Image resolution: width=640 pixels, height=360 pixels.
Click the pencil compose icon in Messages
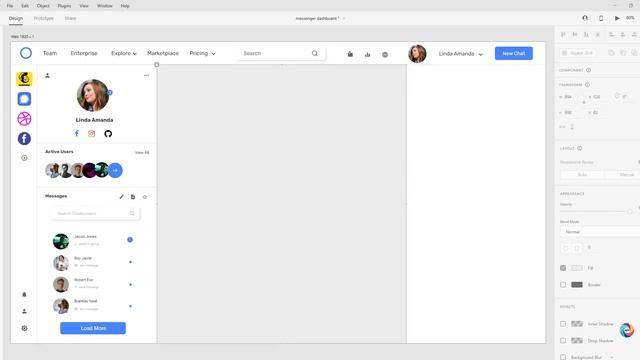click(121, 197)
